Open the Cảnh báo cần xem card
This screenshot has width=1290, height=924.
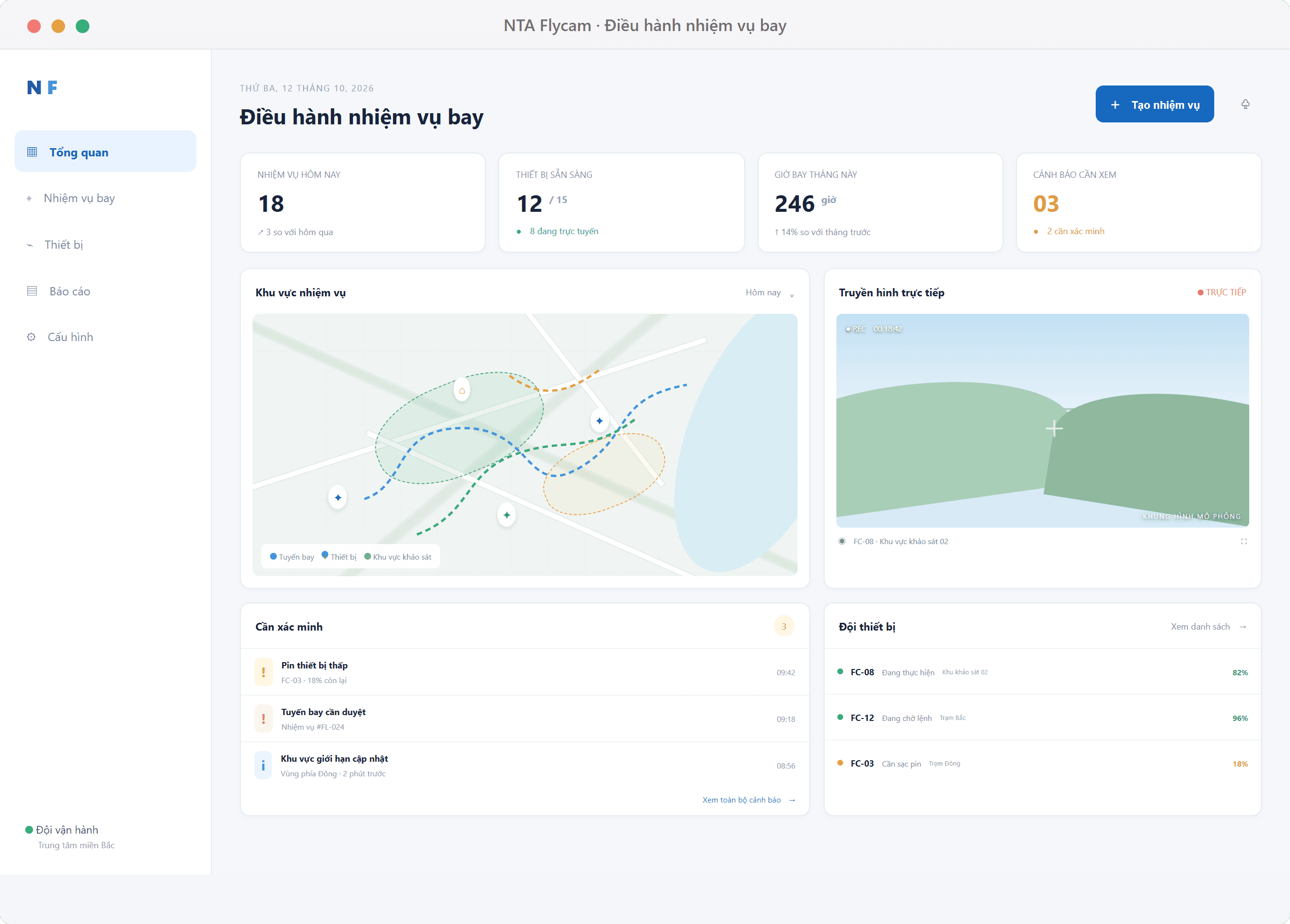[1138, 203]
